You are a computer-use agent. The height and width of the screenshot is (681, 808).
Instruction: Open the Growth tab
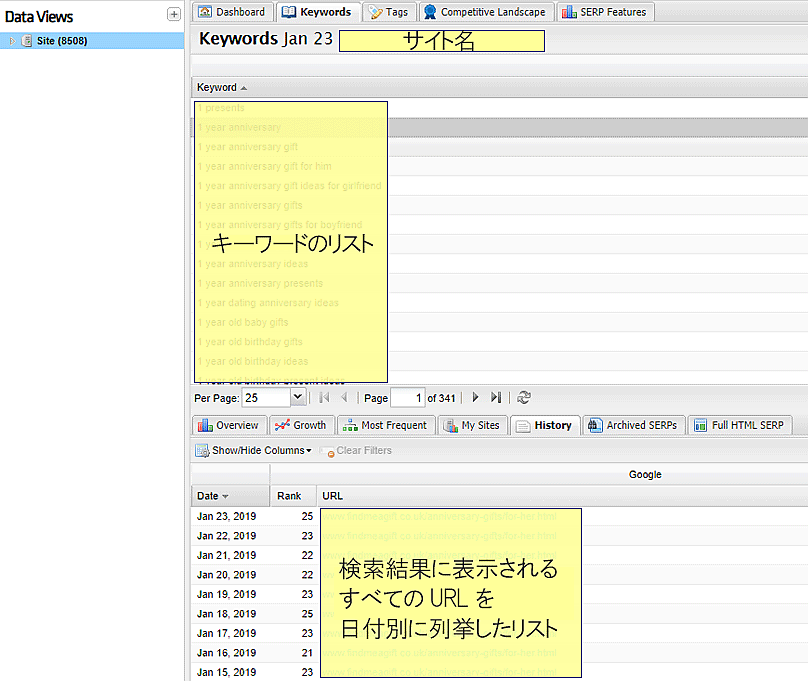pos(301,425)
